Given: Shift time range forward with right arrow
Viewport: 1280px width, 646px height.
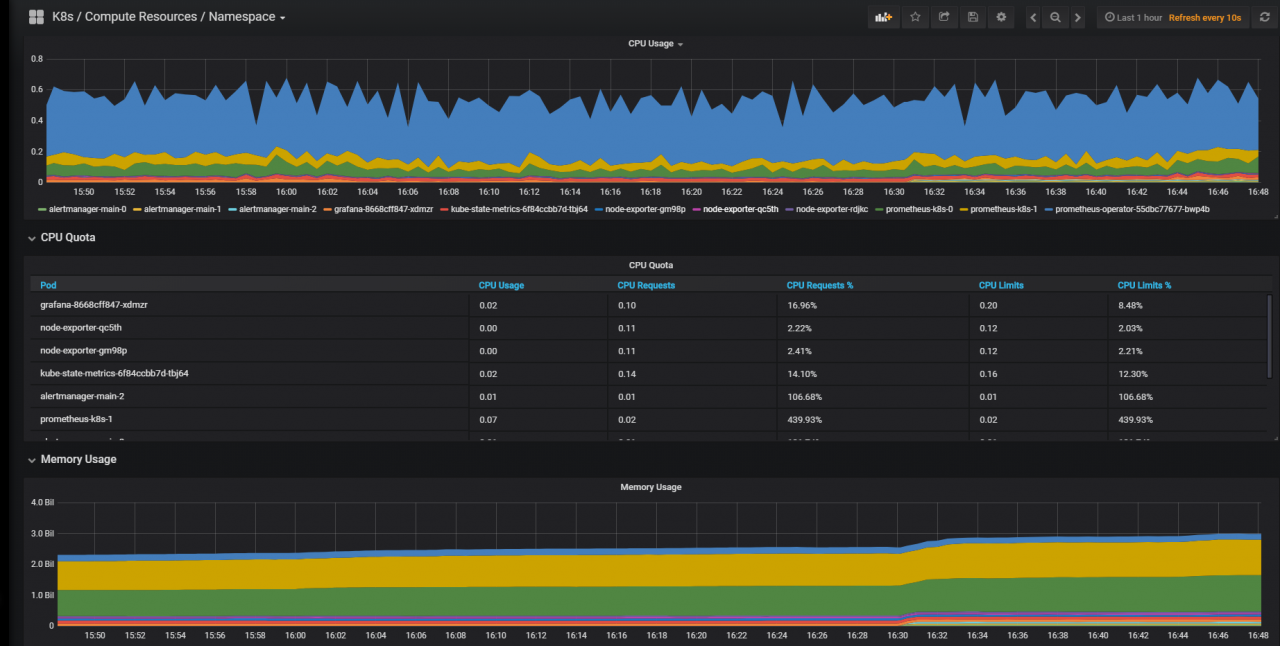Looking at the screenshot, I should pyautogui.click(x=1077, y=18).
